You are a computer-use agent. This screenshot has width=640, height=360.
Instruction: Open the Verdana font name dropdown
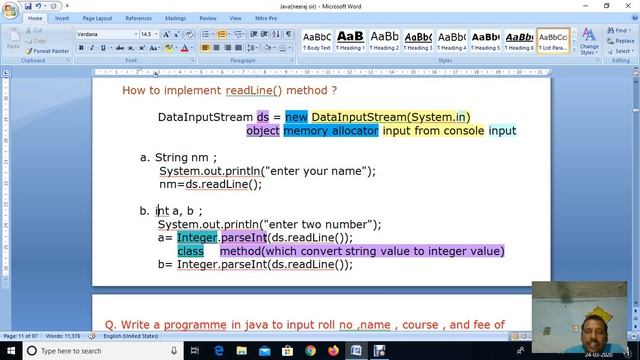136,34
